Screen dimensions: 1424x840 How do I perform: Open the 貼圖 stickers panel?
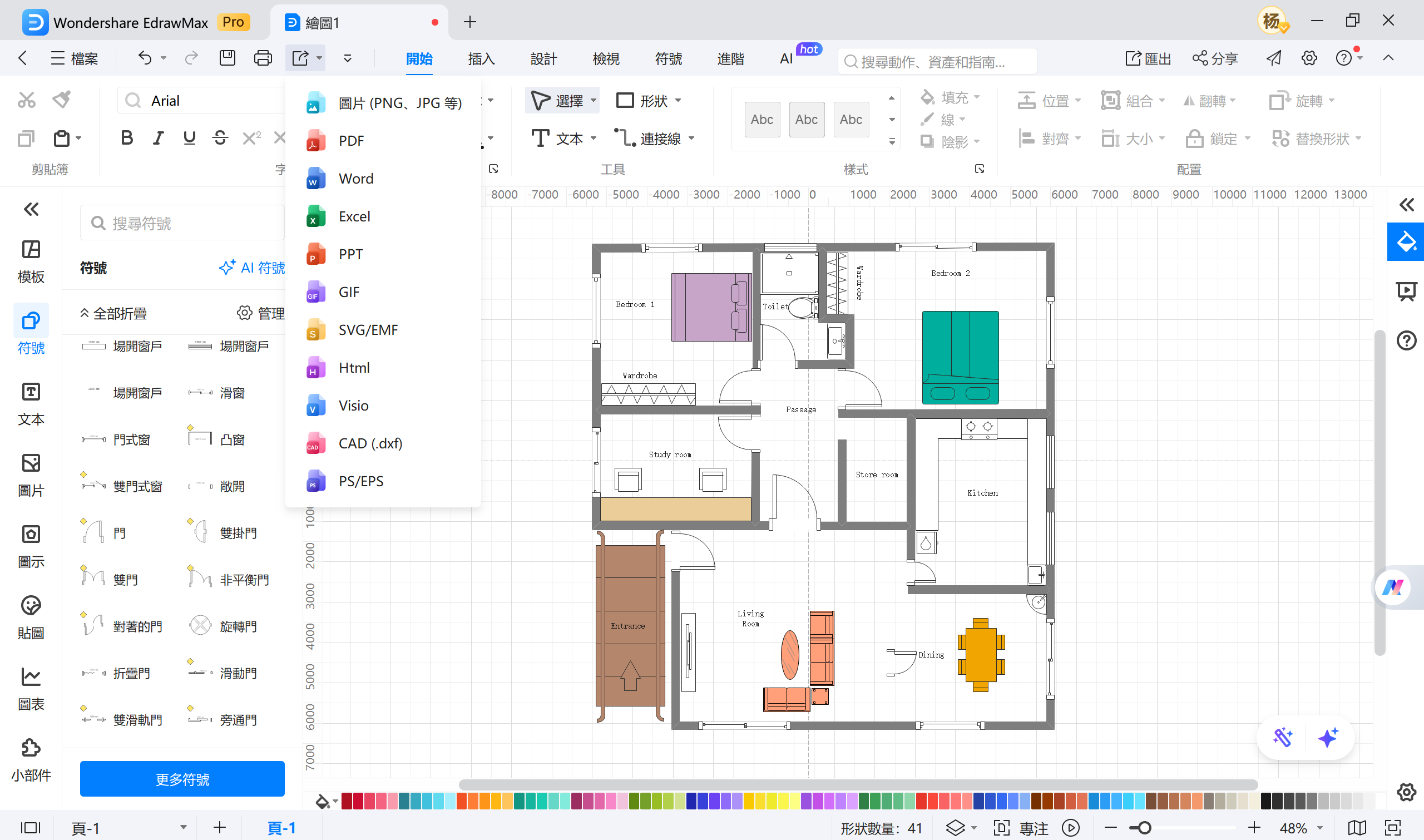tap(31, 617)
